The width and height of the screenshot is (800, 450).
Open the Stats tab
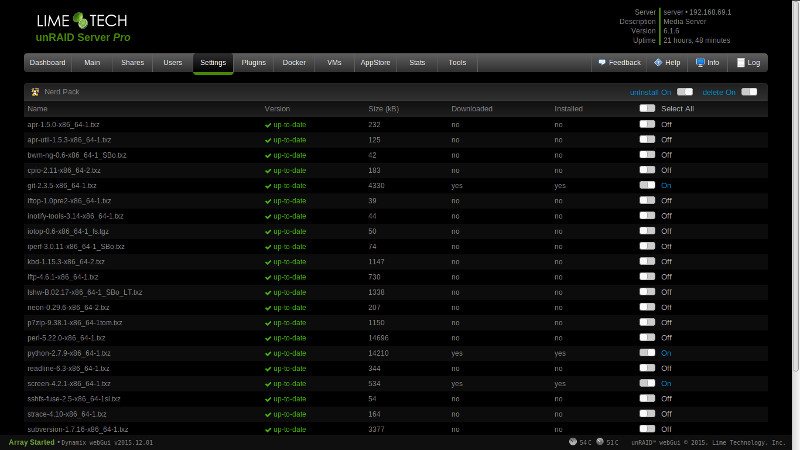(x=417, y=63)
